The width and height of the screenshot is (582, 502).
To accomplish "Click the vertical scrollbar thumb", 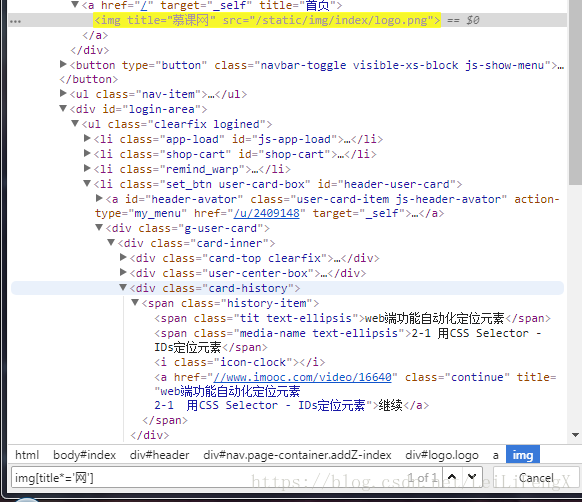I will coord(575,91).
